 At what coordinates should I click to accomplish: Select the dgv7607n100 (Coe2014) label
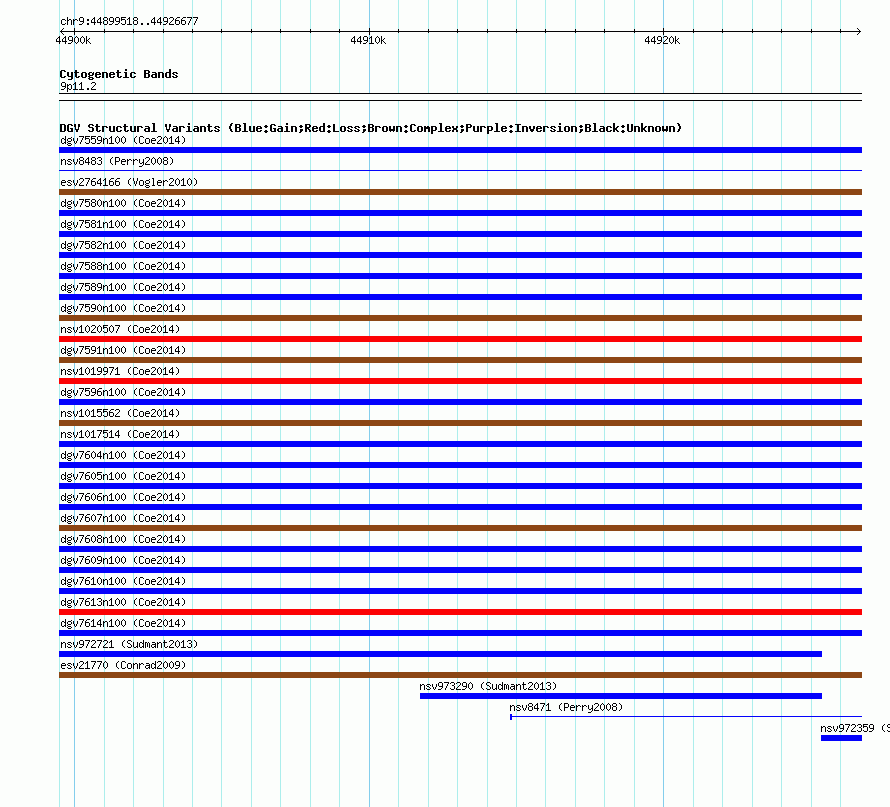tap(123, 518)
